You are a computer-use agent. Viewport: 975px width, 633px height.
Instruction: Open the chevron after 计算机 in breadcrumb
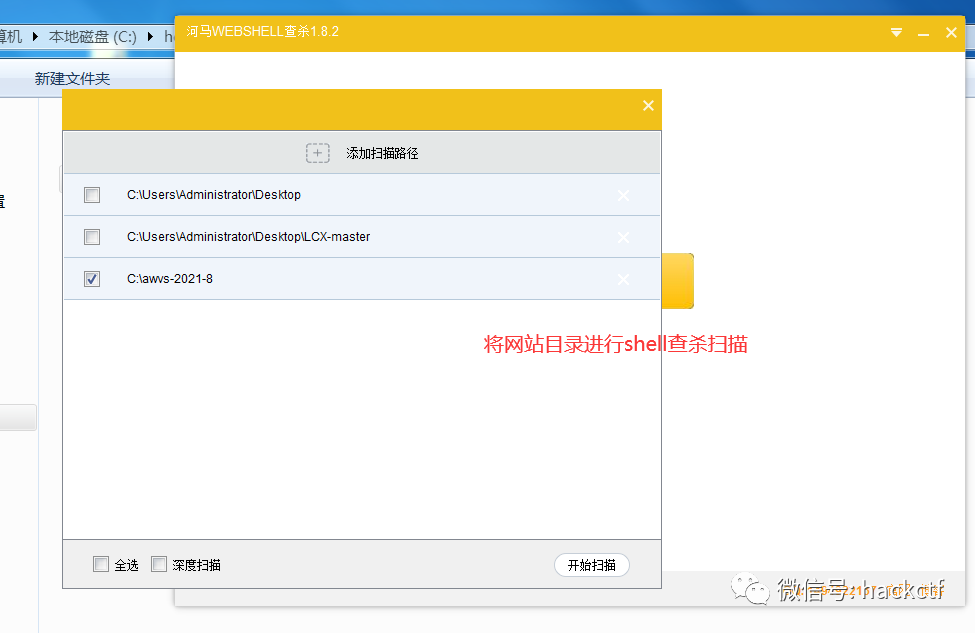pyautogui.click(x=34, y=36)
